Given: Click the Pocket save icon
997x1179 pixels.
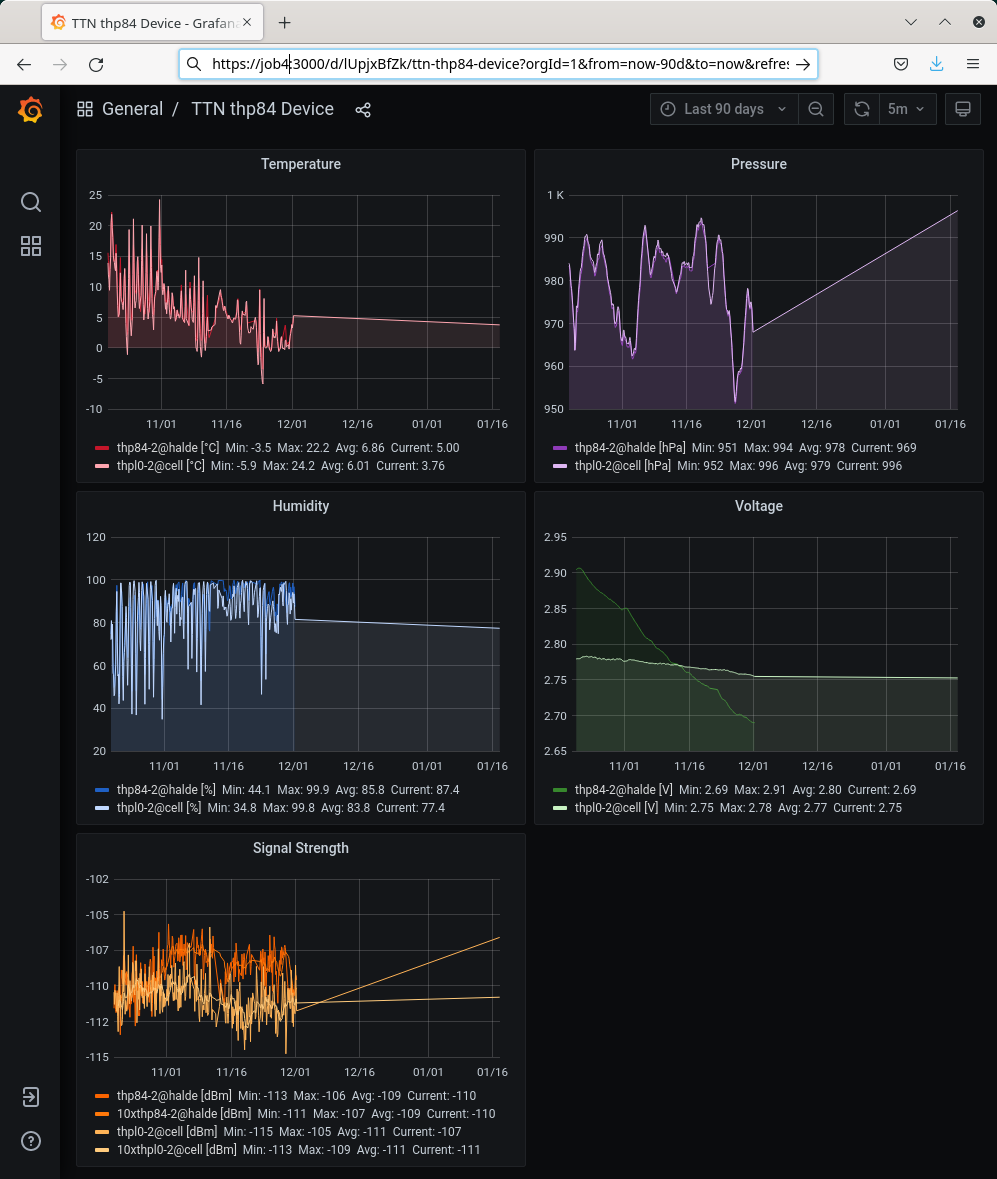Looking at the screenshot, I should pyautogui.click(x=901, y=64).
